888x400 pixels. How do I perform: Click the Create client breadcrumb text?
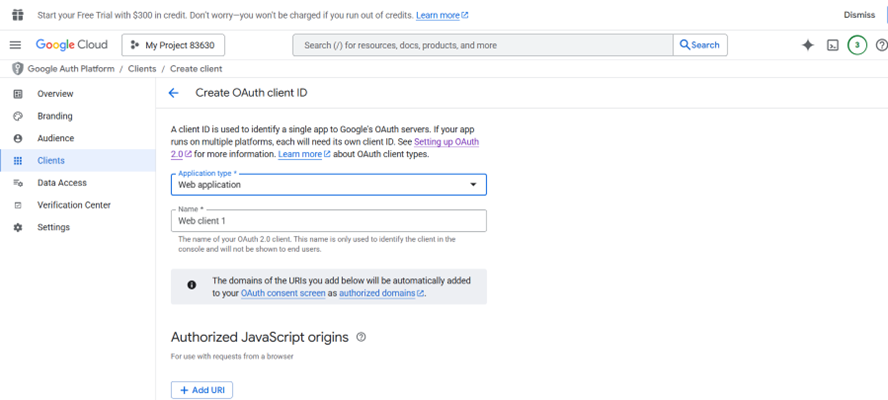(x=196, y=69)
